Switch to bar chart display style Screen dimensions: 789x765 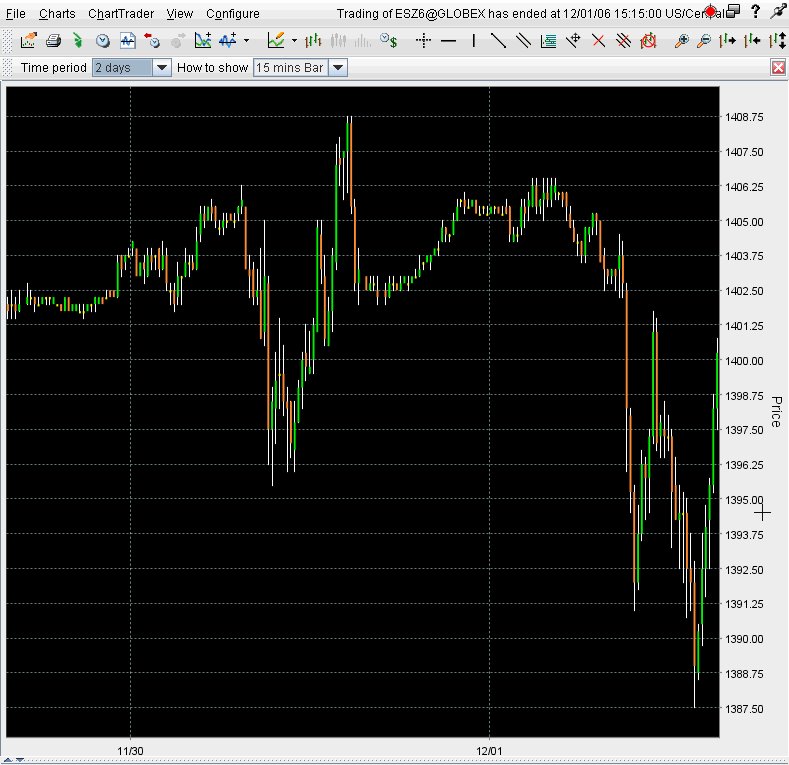[x=313, y=40]
